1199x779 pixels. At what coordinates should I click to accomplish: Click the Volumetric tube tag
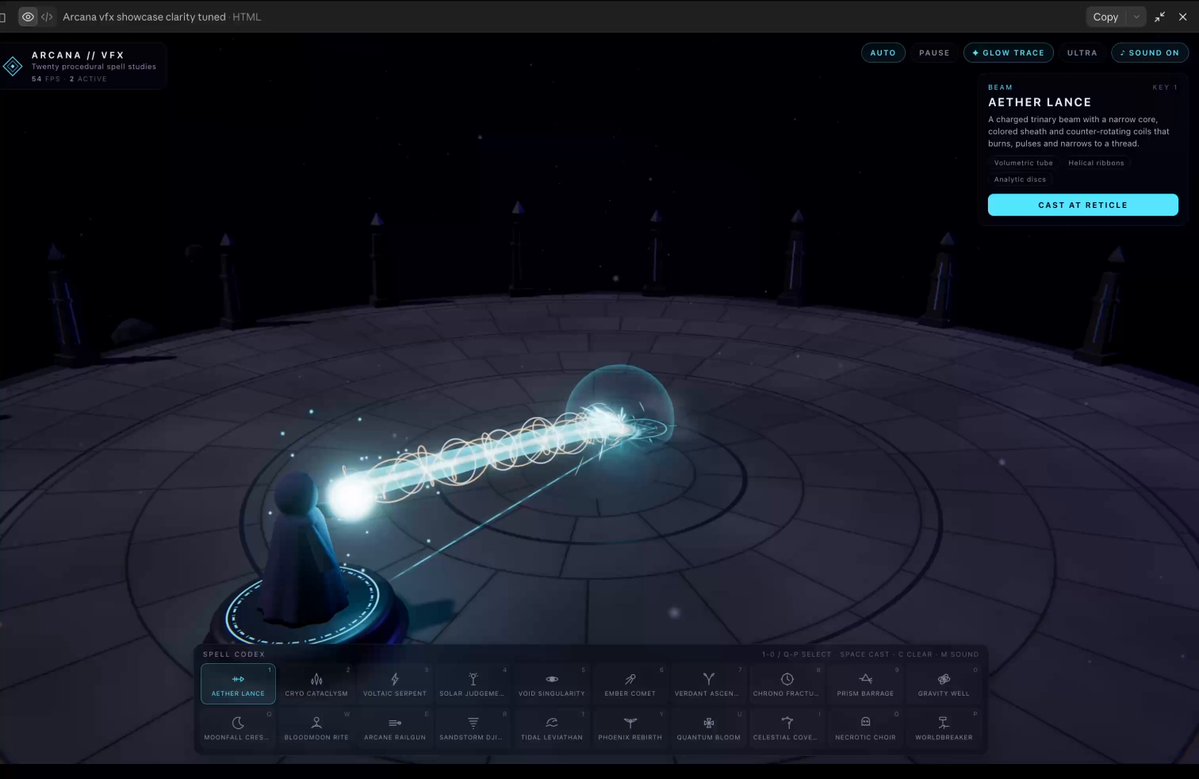(x=1023, y=163)
